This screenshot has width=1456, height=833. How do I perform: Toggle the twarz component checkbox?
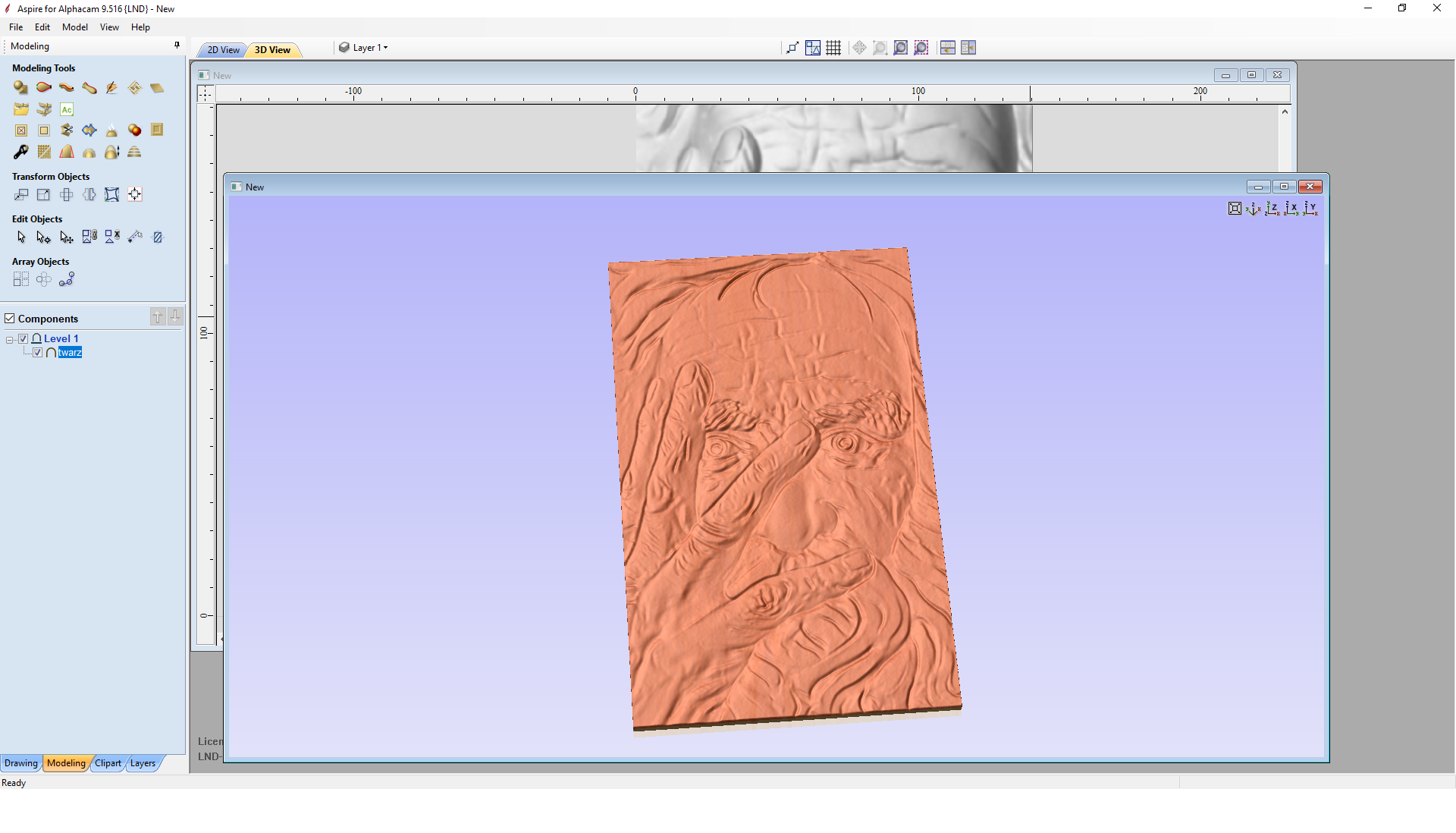pyautogui.click(x=38, y=353)
